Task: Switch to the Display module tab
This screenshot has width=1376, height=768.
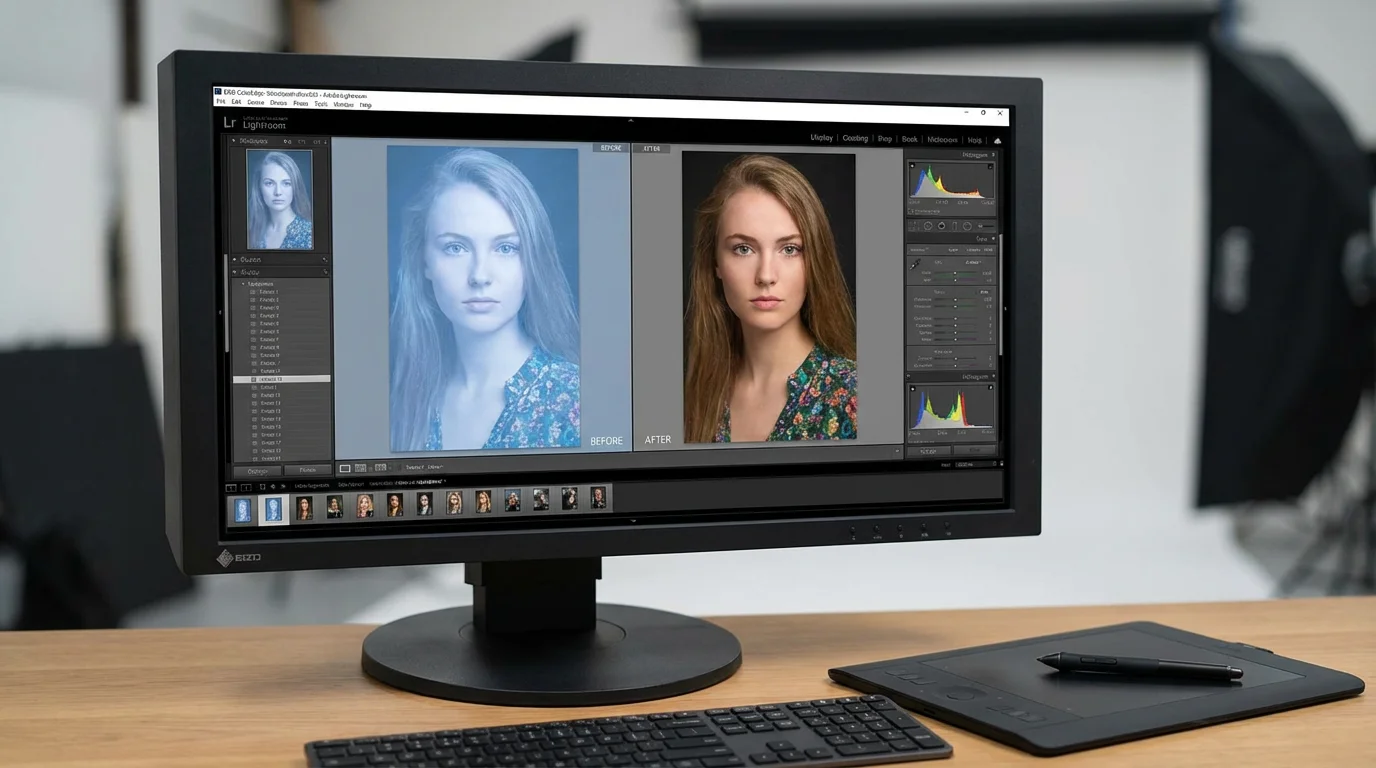Action: tap(821, 138)
